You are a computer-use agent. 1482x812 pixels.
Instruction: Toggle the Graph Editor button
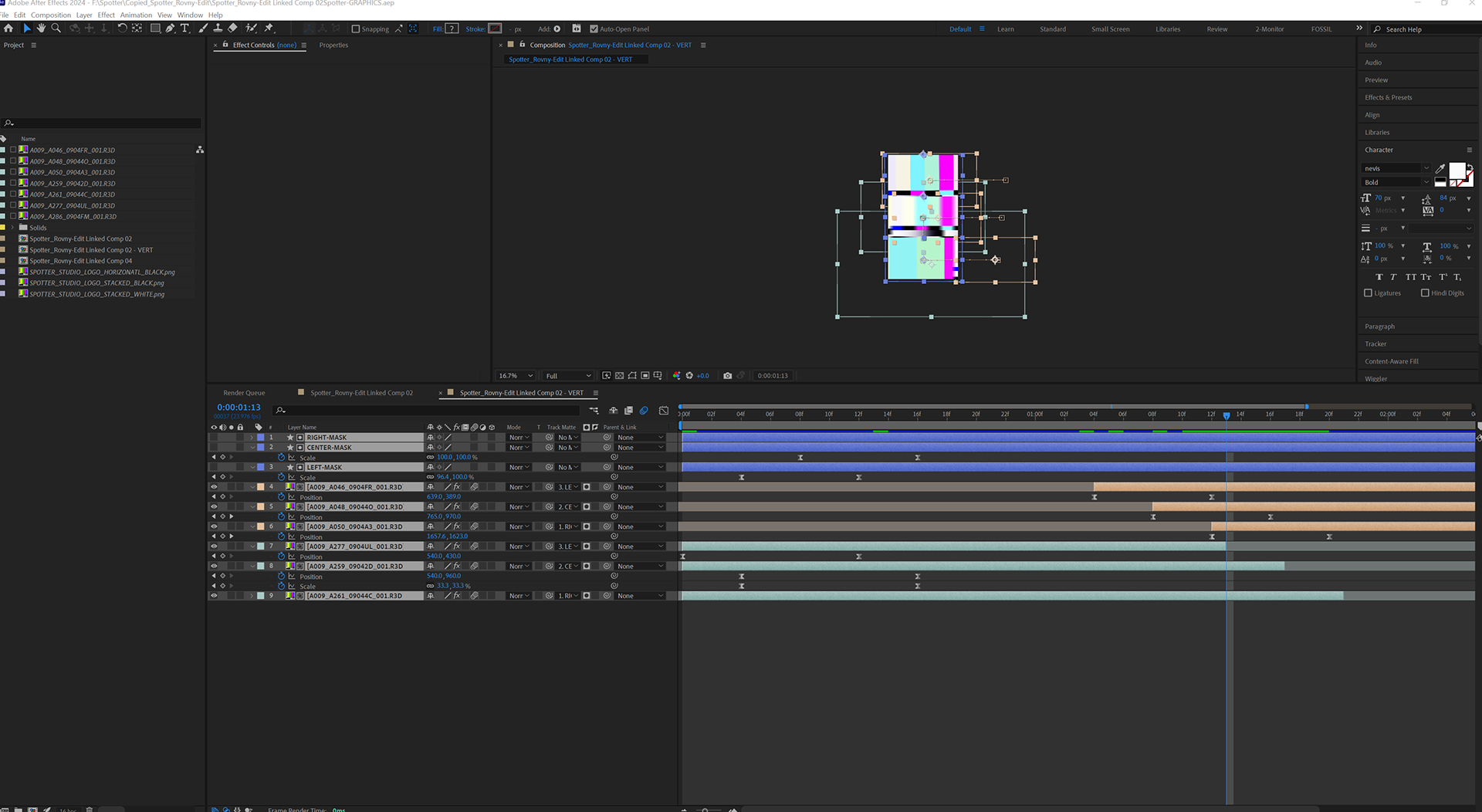pyautogui.click(x=664, y=411)
